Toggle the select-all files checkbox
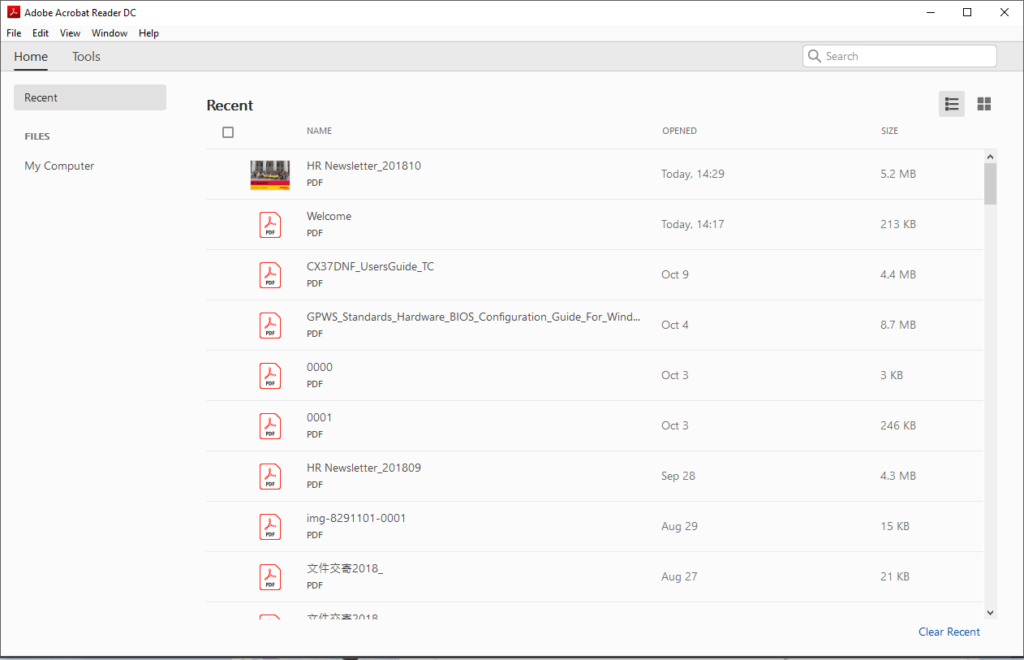The width and height of the screenshot is (1024, 660). coord(228,131)
